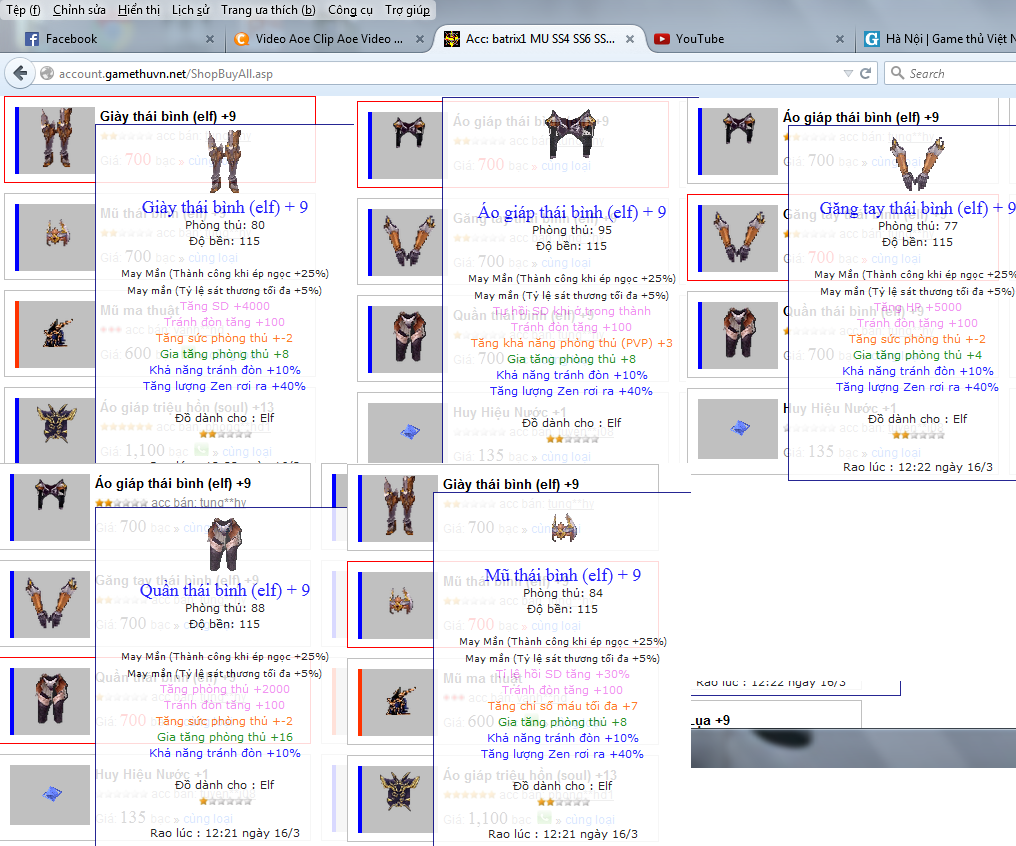Click the green text "Gia tăng phòng thủ +4"

click(x=918, y=355)
